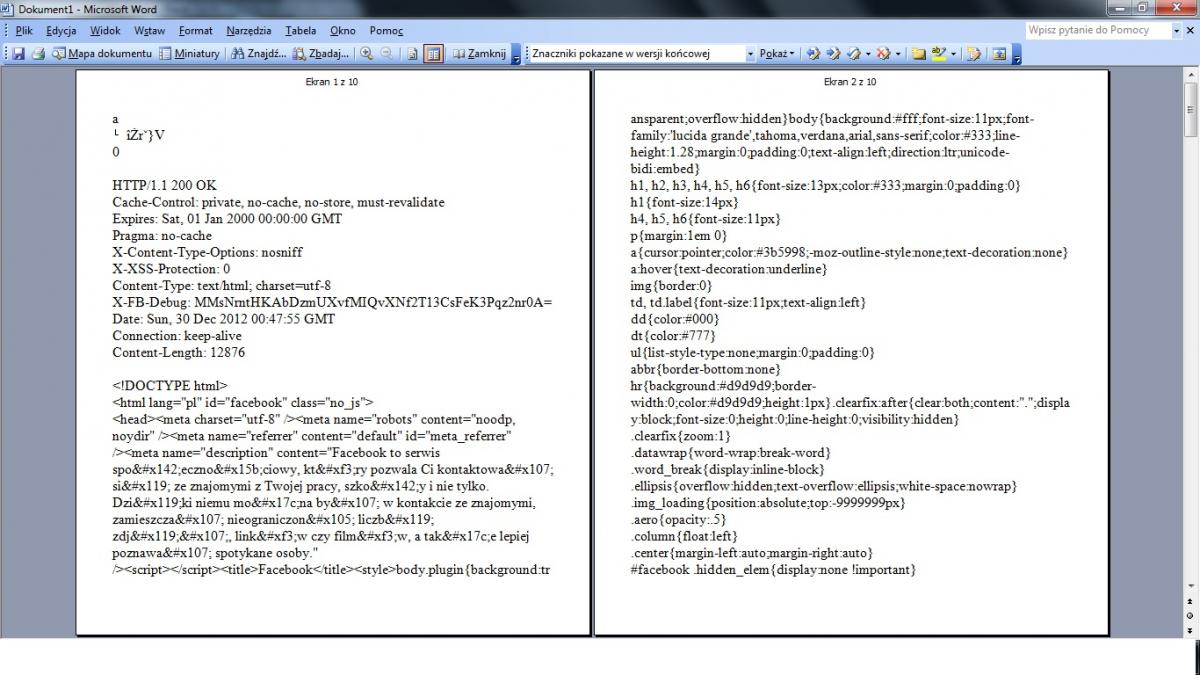Open the Format menu
1200x675 pixels.
[x=196, y=31]
